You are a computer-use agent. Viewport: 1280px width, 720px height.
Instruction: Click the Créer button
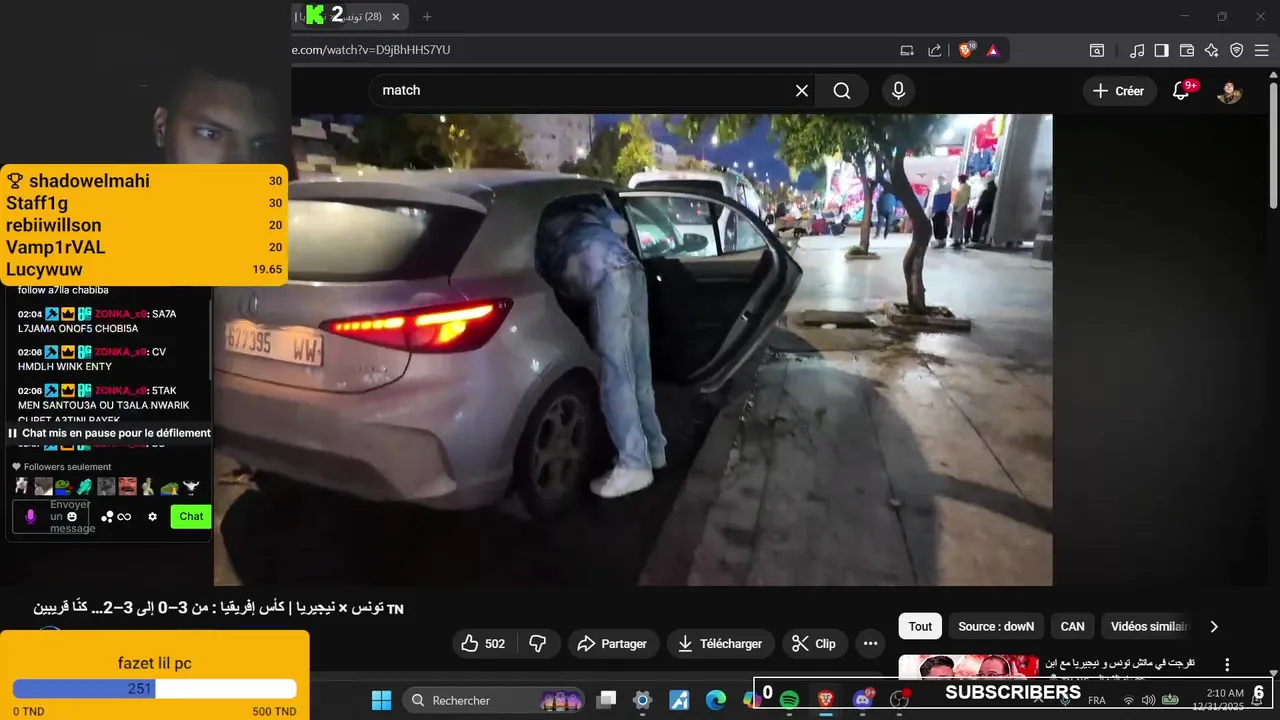[1118, 91]
